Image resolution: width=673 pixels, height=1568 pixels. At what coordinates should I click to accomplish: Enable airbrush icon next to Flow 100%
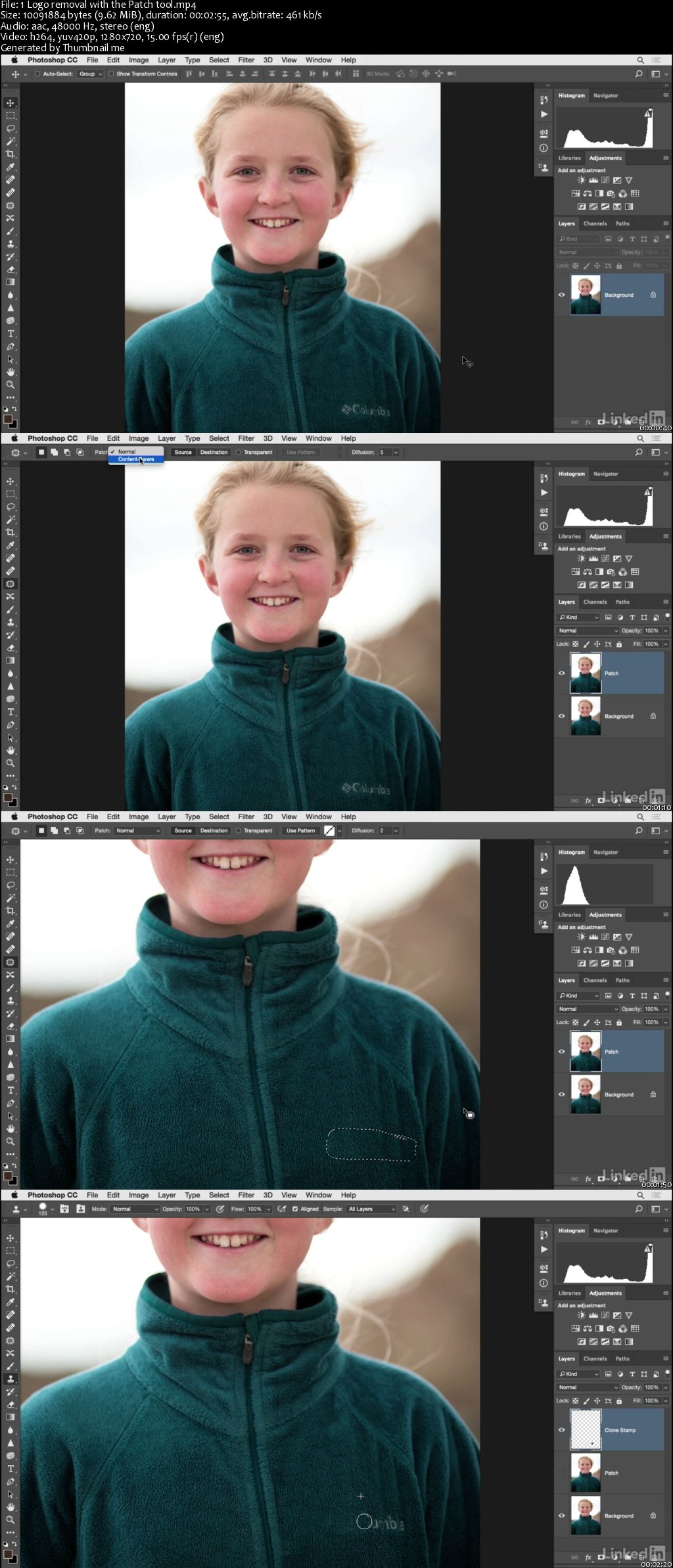click(x=282, y=1209)
